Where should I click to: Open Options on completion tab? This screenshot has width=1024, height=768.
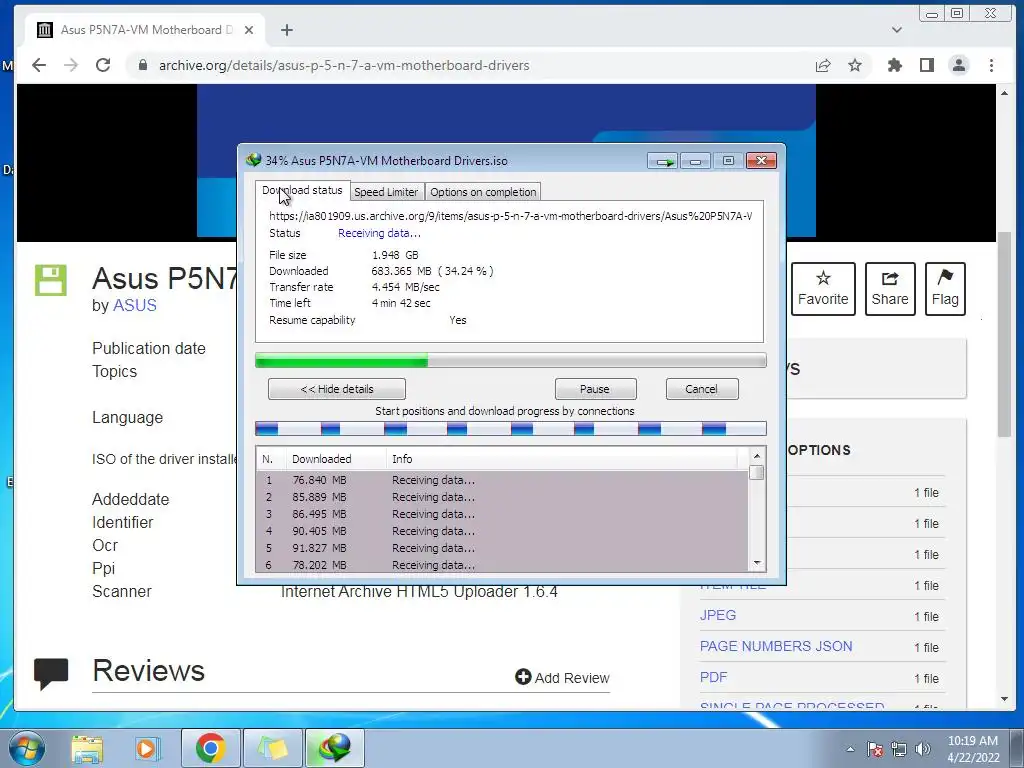(x=483, y=192)
